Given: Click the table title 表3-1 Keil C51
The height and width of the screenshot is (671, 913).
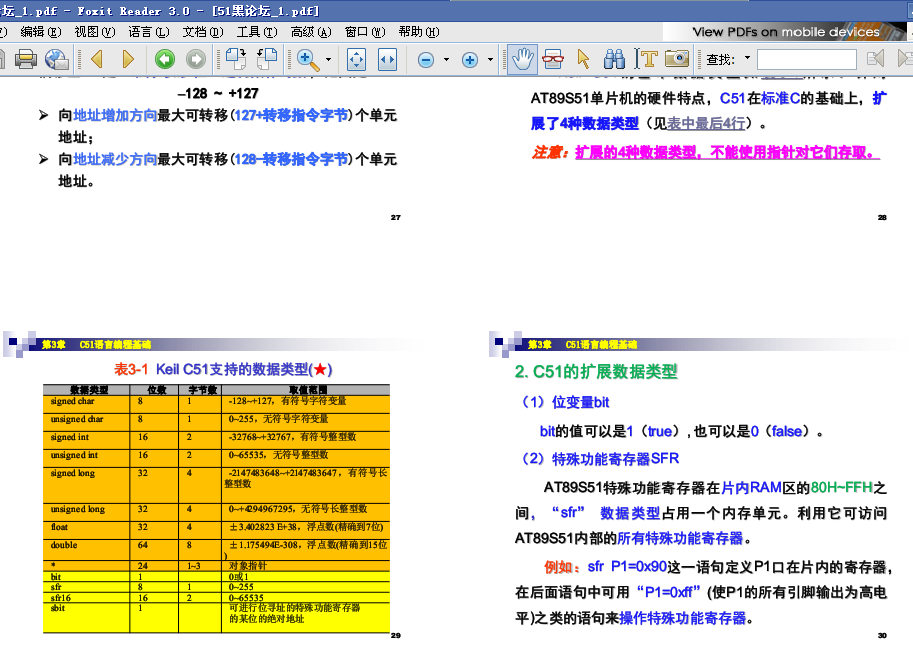Looking at the screenshot, I should click(x=223, y=369).
